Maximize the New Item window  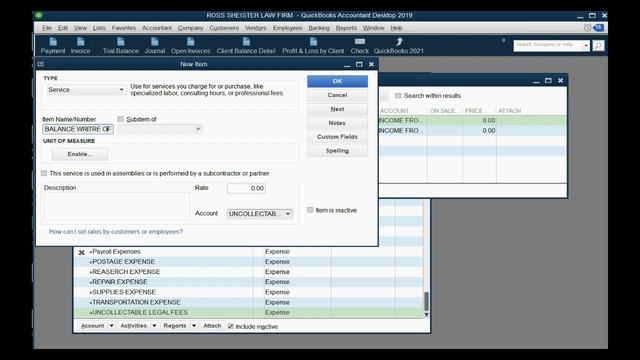coord(359,64)
